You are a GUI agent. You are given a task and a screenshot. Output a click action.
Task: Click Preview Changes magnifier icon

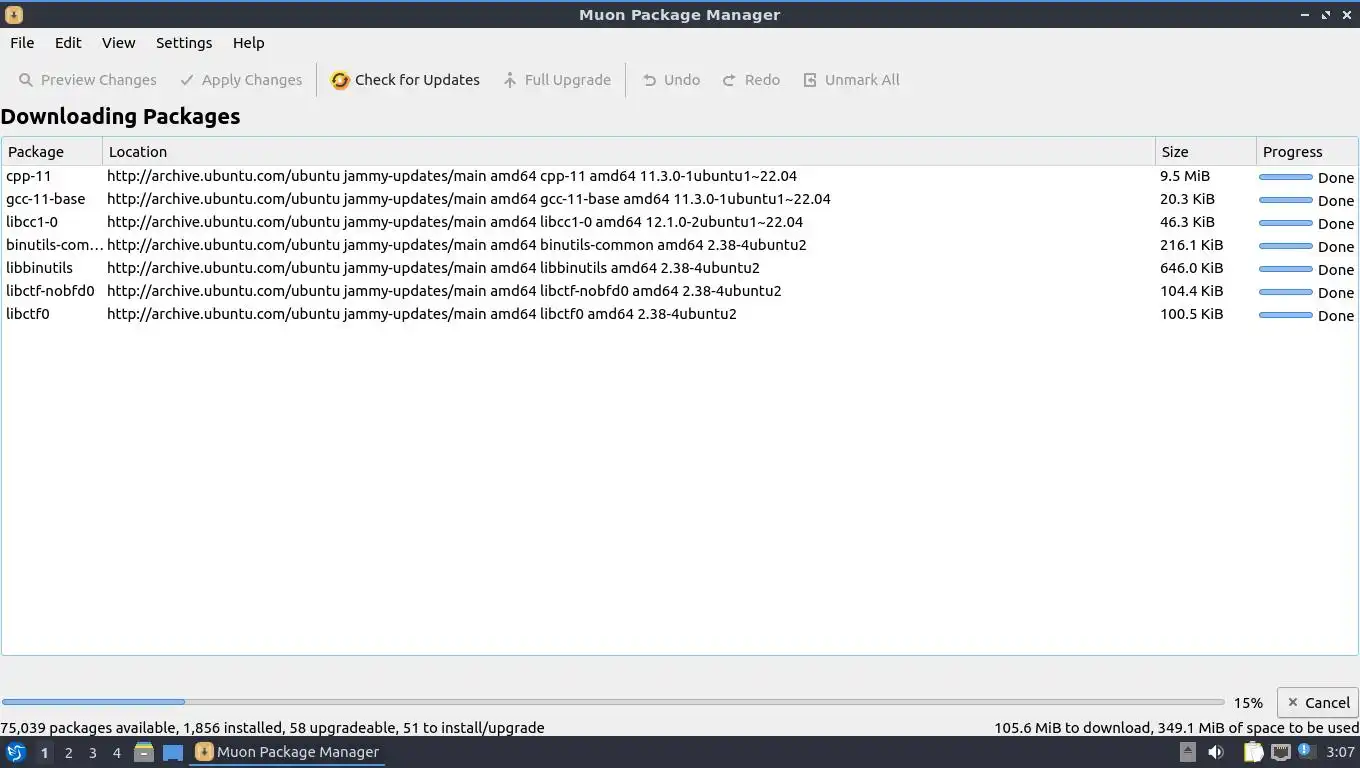[26, 80]
